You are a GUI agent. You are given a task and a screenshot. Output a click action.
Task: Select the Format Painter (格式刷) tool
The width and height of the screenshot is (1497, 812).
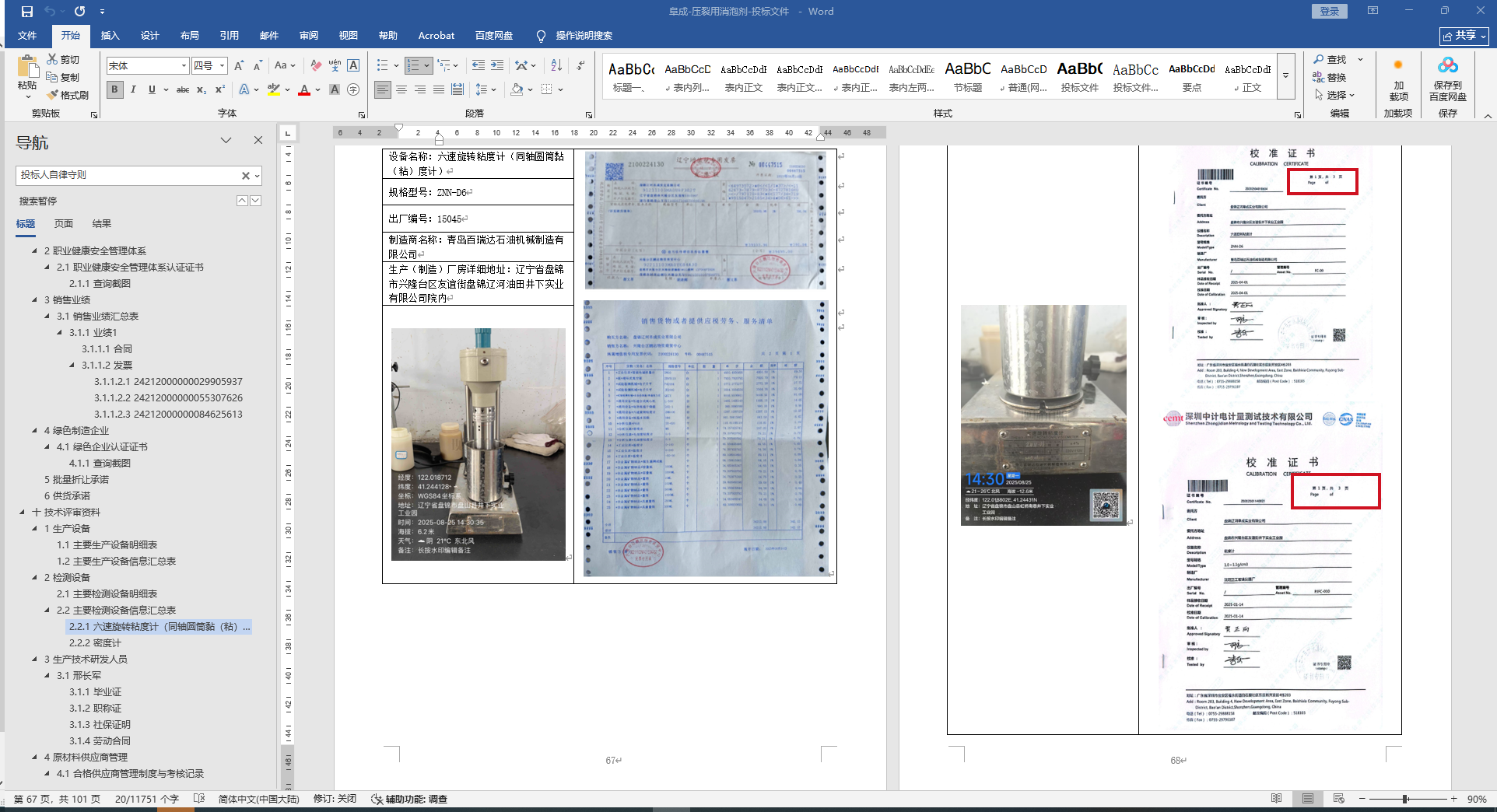point(68,95)
